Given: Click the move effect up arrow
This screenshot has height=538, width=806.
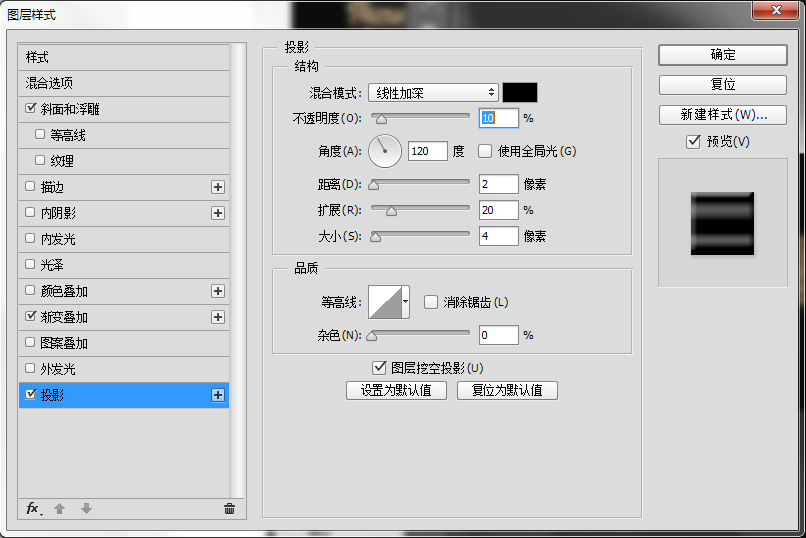Looking at the screenshot, I should click(x=60, y=509).
